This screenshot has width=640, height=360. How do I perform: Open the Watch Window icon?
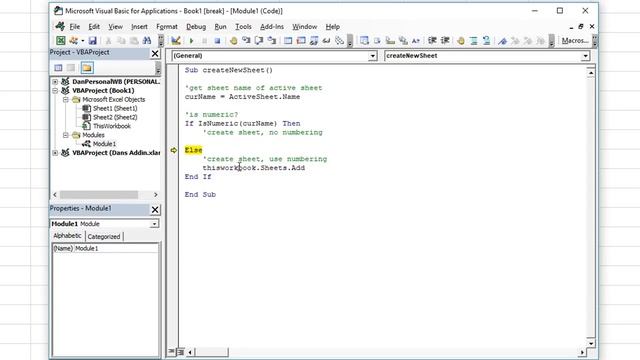(313, 40)
